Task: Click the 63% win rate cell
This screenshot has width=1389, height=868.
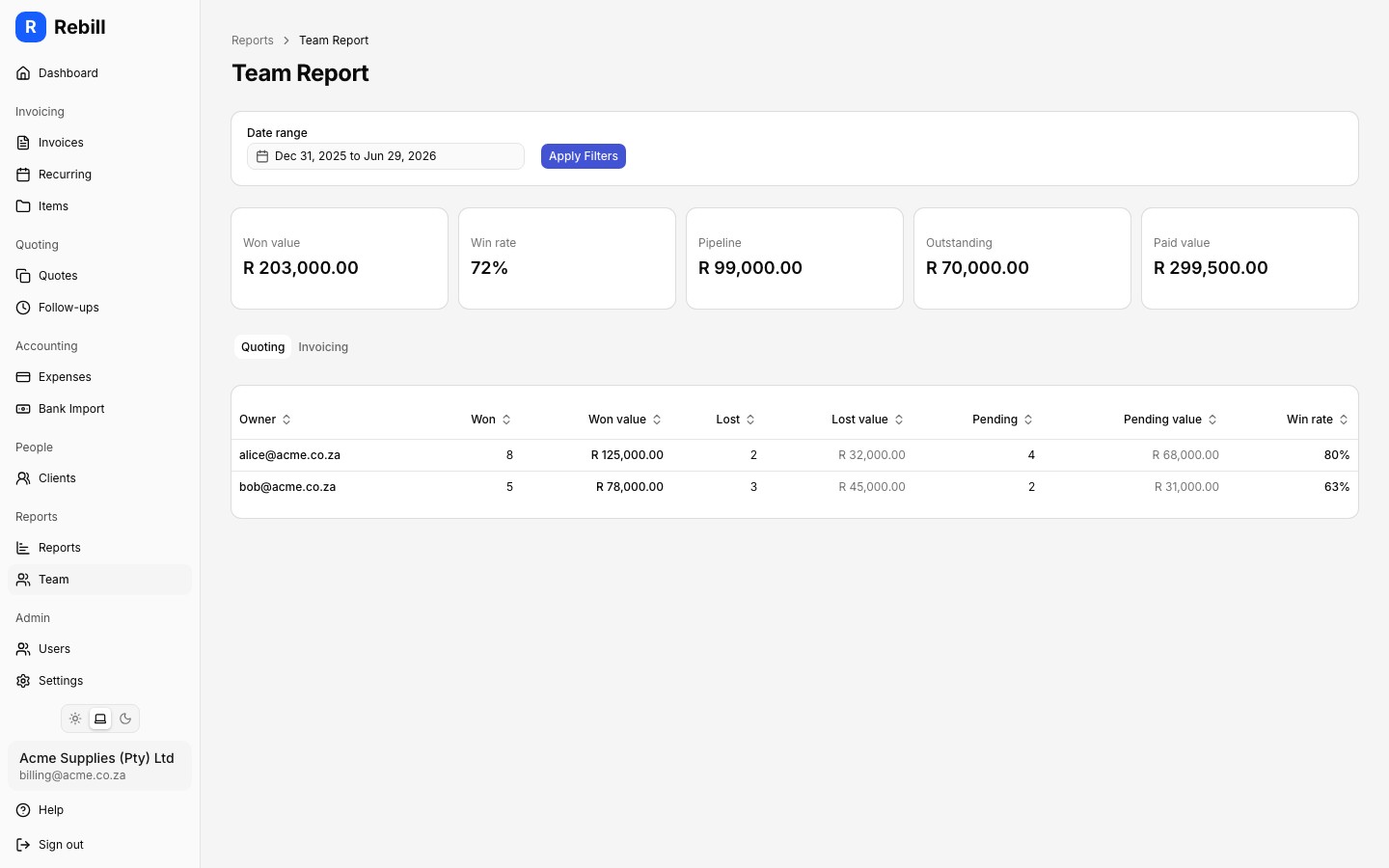Action: pyautogui.click(x=1337, y=487)
